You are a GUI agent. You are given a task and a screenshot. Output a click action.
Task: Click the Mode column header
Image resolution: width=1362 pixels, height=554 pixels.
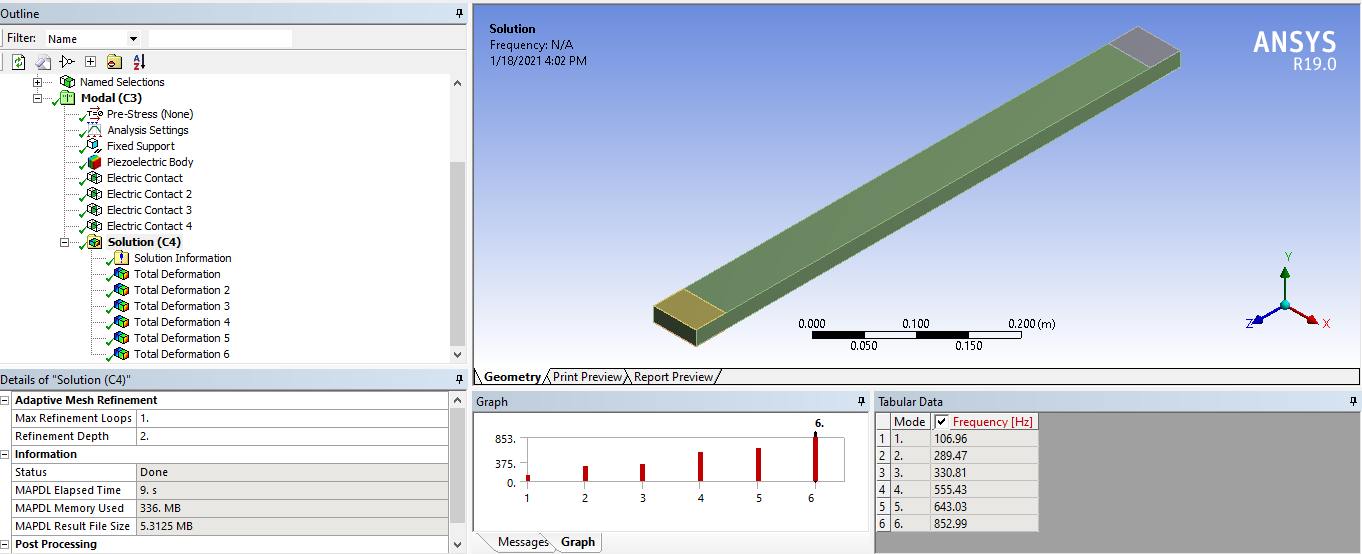click(x=910, y=422)
